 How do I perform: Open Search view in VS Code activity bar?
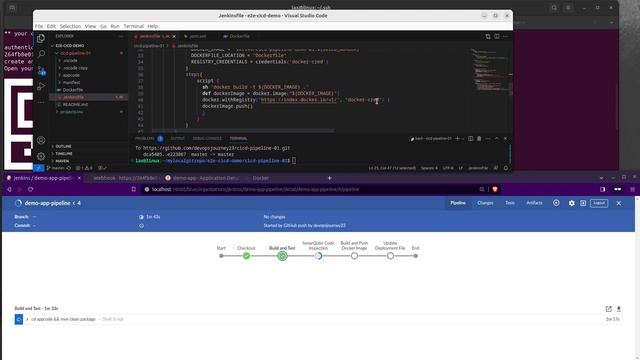(41, 54)
